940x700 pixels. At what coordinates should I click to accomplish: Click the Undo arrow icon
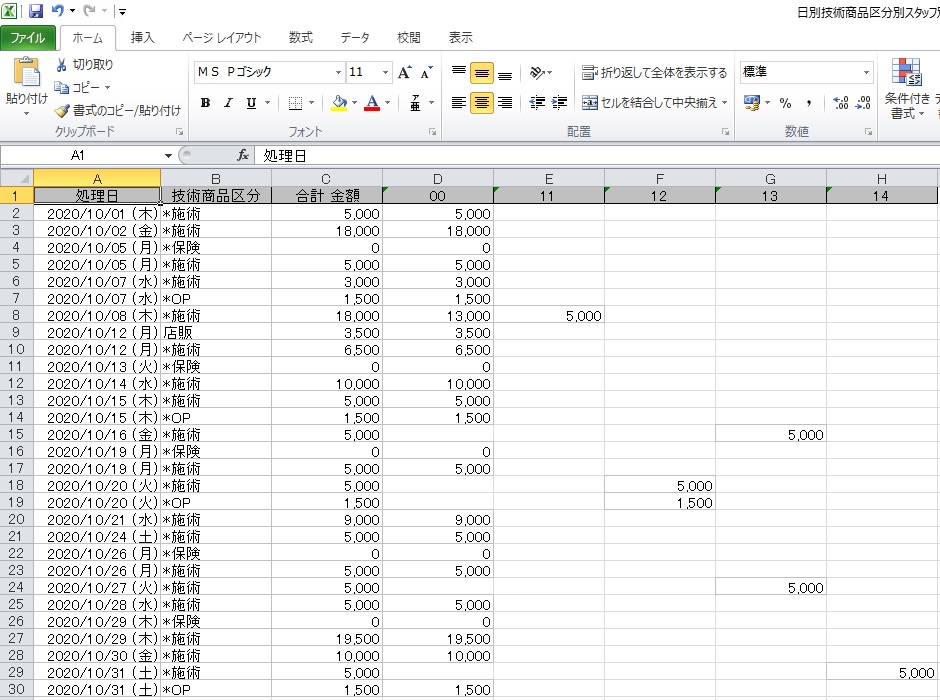pos(58,11)
